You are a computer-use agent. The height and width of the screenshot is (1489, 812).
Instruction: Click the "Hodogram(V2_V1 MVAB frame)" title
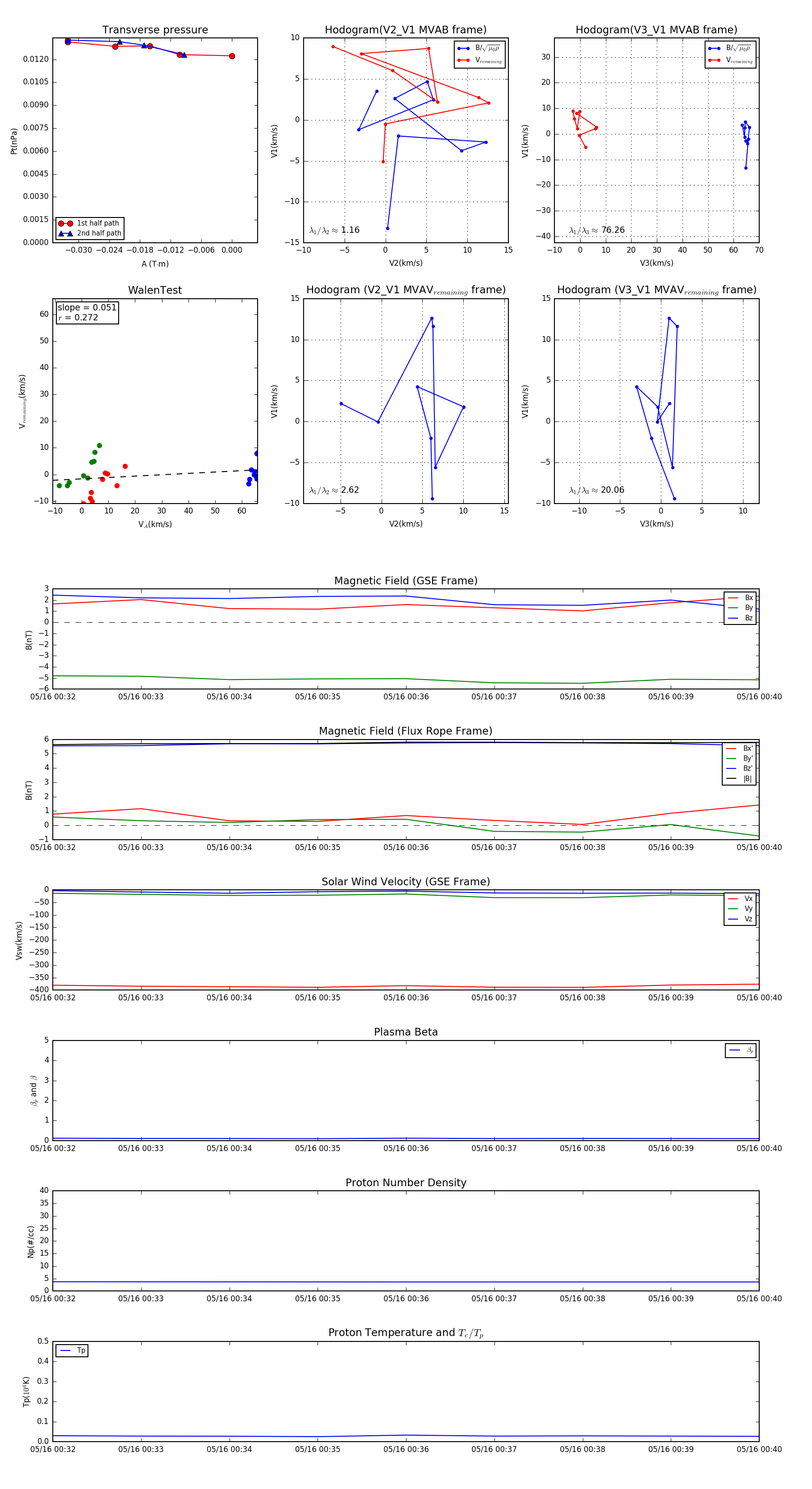[406, 30]
